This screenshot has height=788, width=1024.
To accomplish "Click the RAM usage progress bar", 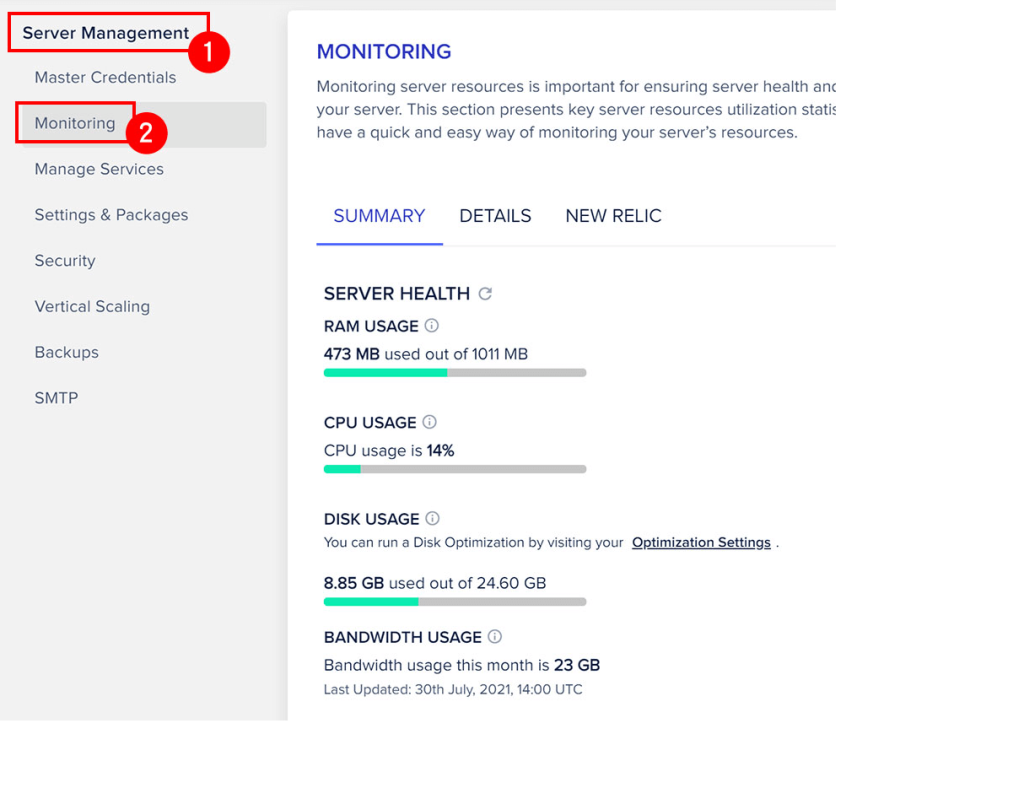I will [455, 373].
